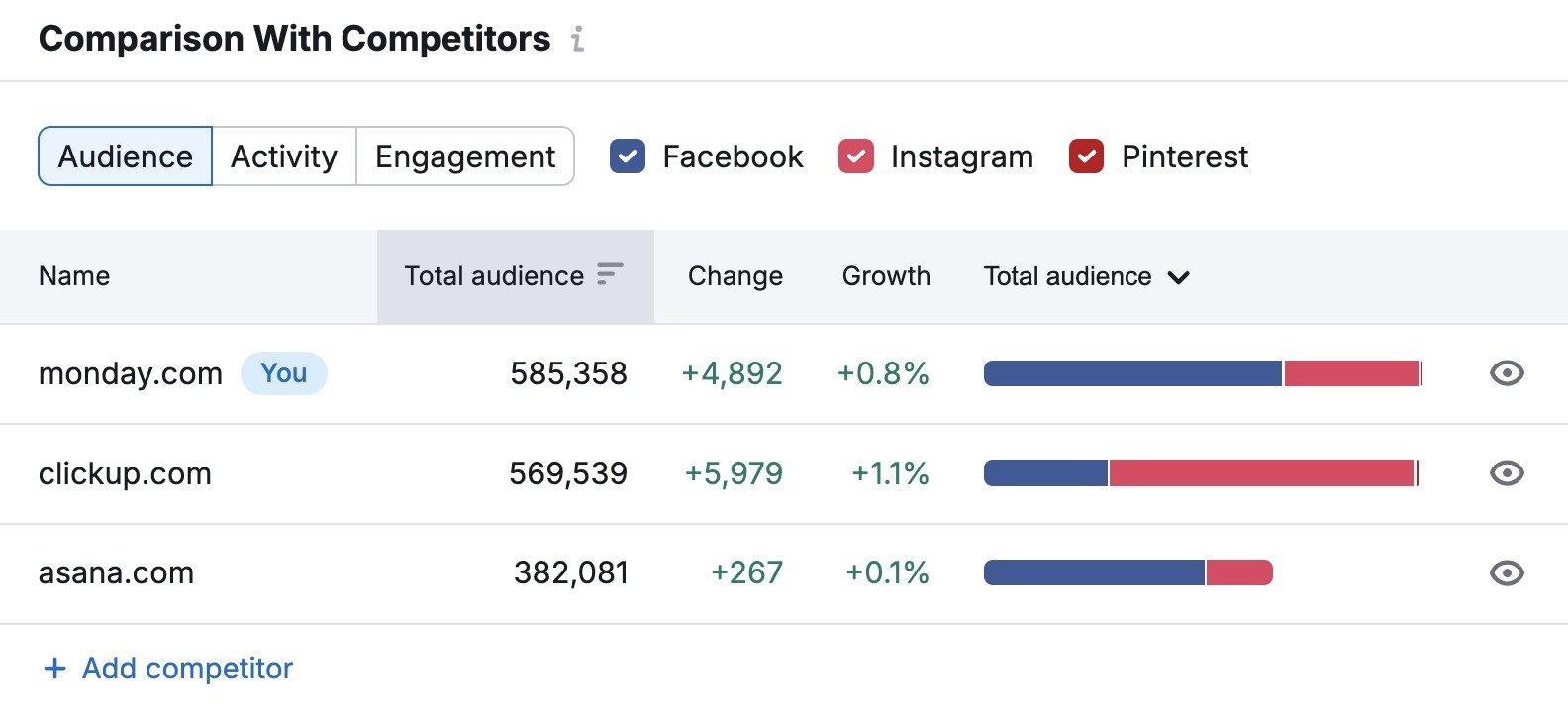Hide clickup.com using its eye icon

pos(1507,473)
